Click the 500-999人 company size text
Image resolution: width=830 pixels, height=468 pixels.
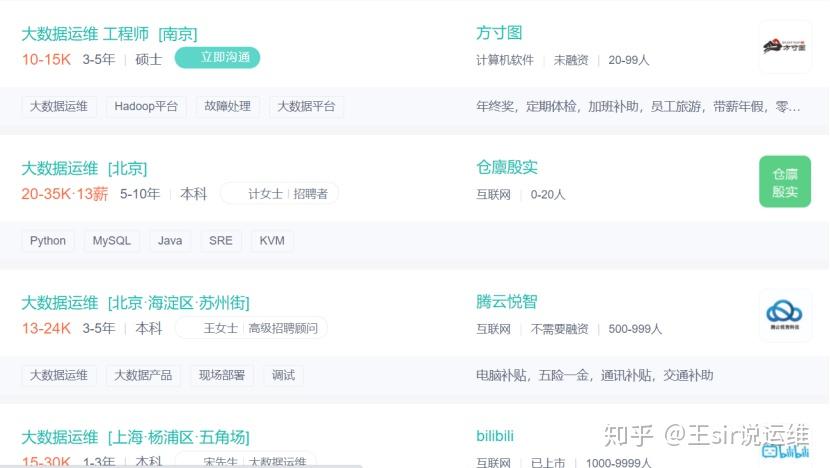635,329
